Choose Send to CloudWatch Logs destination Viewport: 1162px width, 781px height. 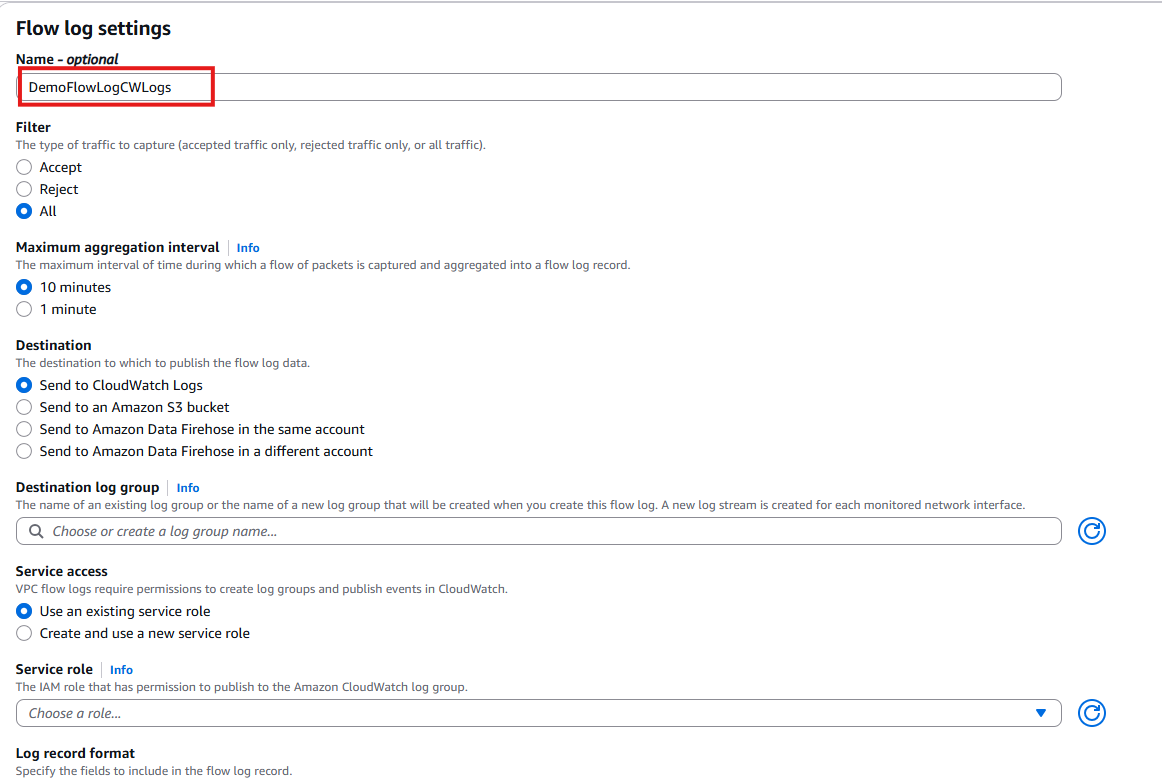pos(25,385)
